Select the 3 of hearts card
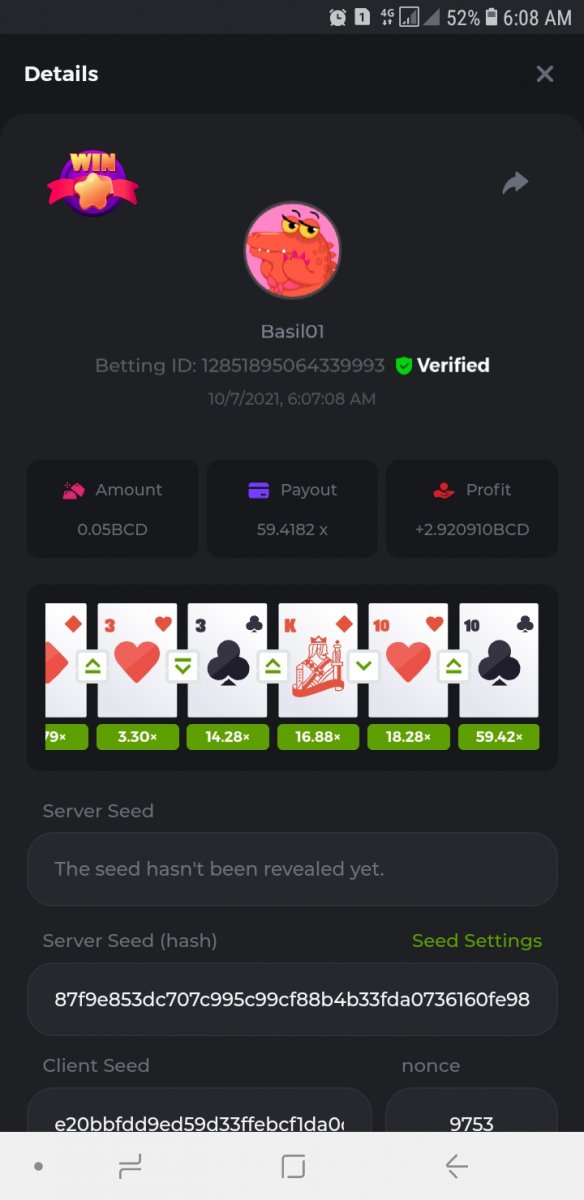 (x=137, y=660)
